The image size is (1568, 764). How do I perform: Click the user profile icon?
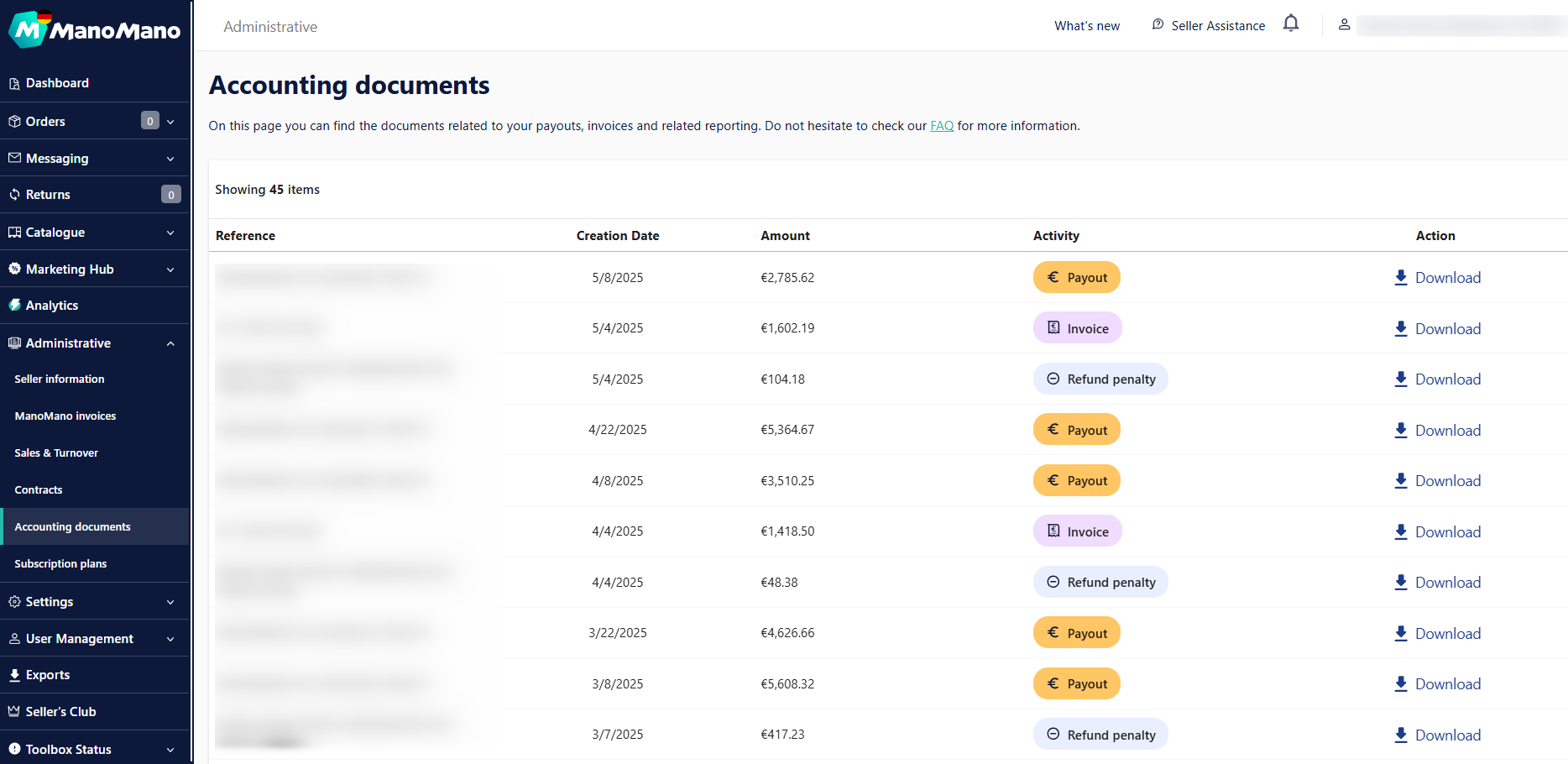(x=1344, y=24)
